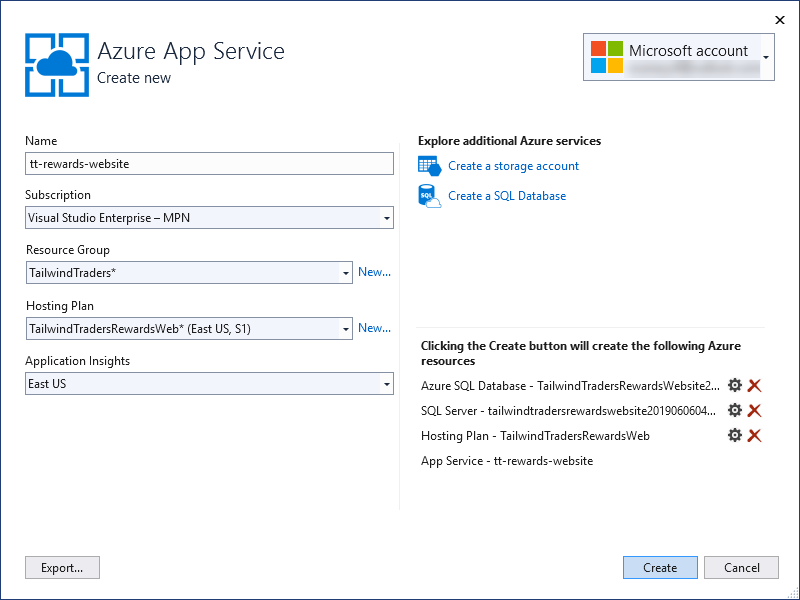Open Create a storage account link

coord(513,166)
